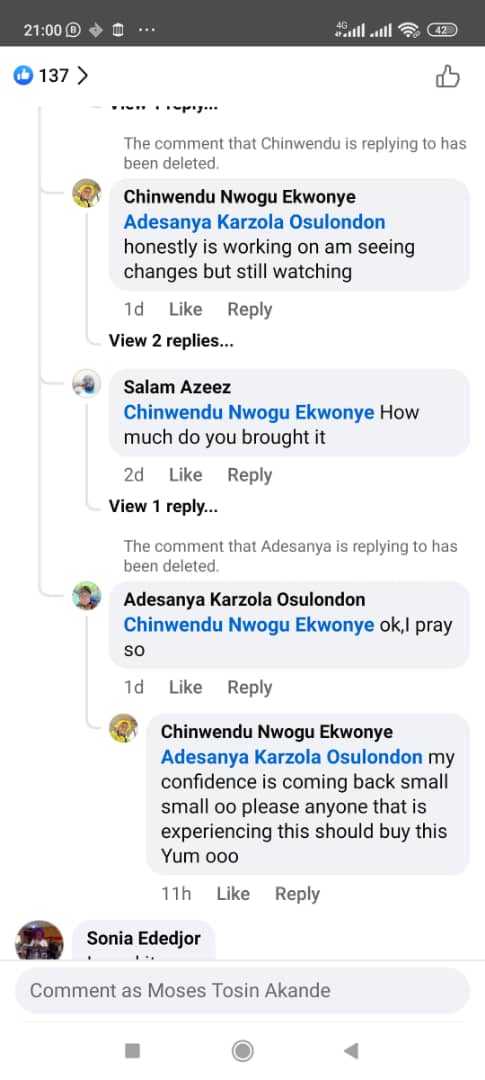This screenshot has width=485, height=1080.
Task: Tap the thumbs-up like icon at top right
Action: point(448,76)
